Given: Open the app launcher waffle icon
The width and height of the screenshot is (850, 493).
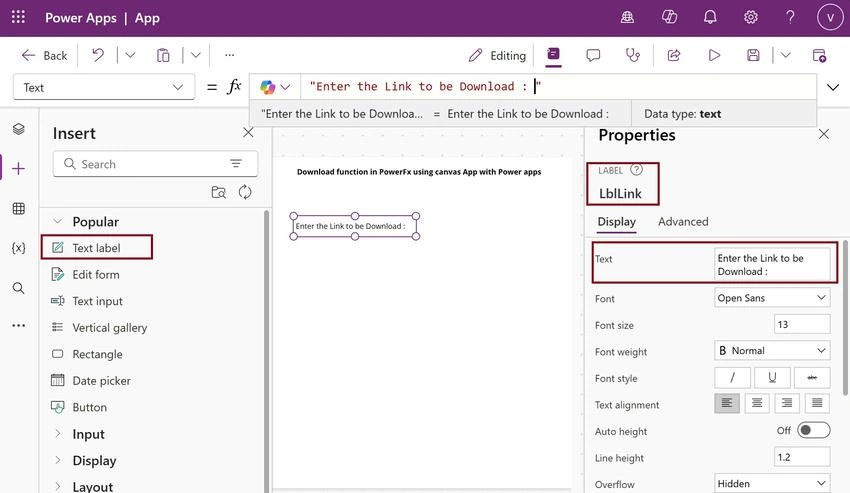Looking at the screenshot, I should (x=18, y=17).
